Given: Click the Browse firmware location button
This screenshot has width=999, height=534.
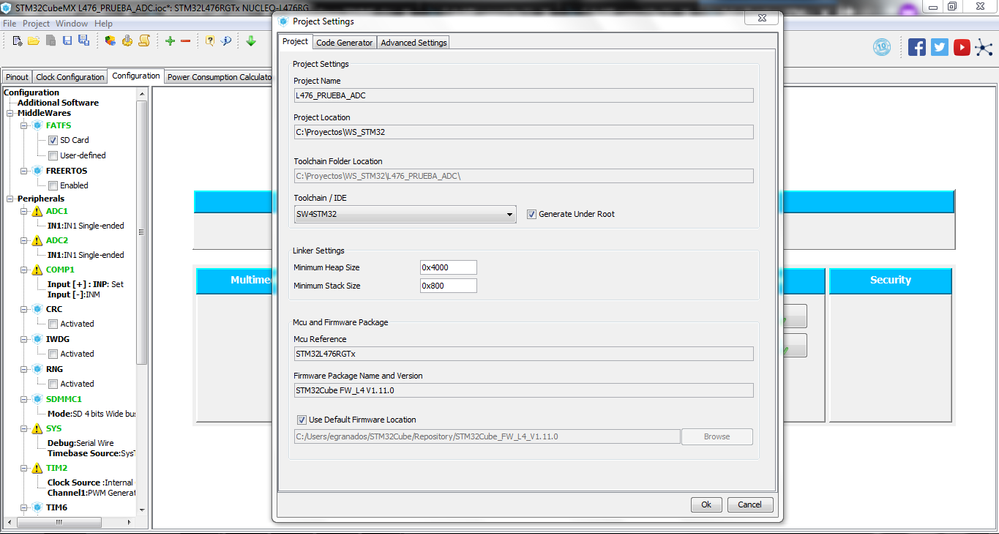Looking at the screenshot, I should click(717, 437).
